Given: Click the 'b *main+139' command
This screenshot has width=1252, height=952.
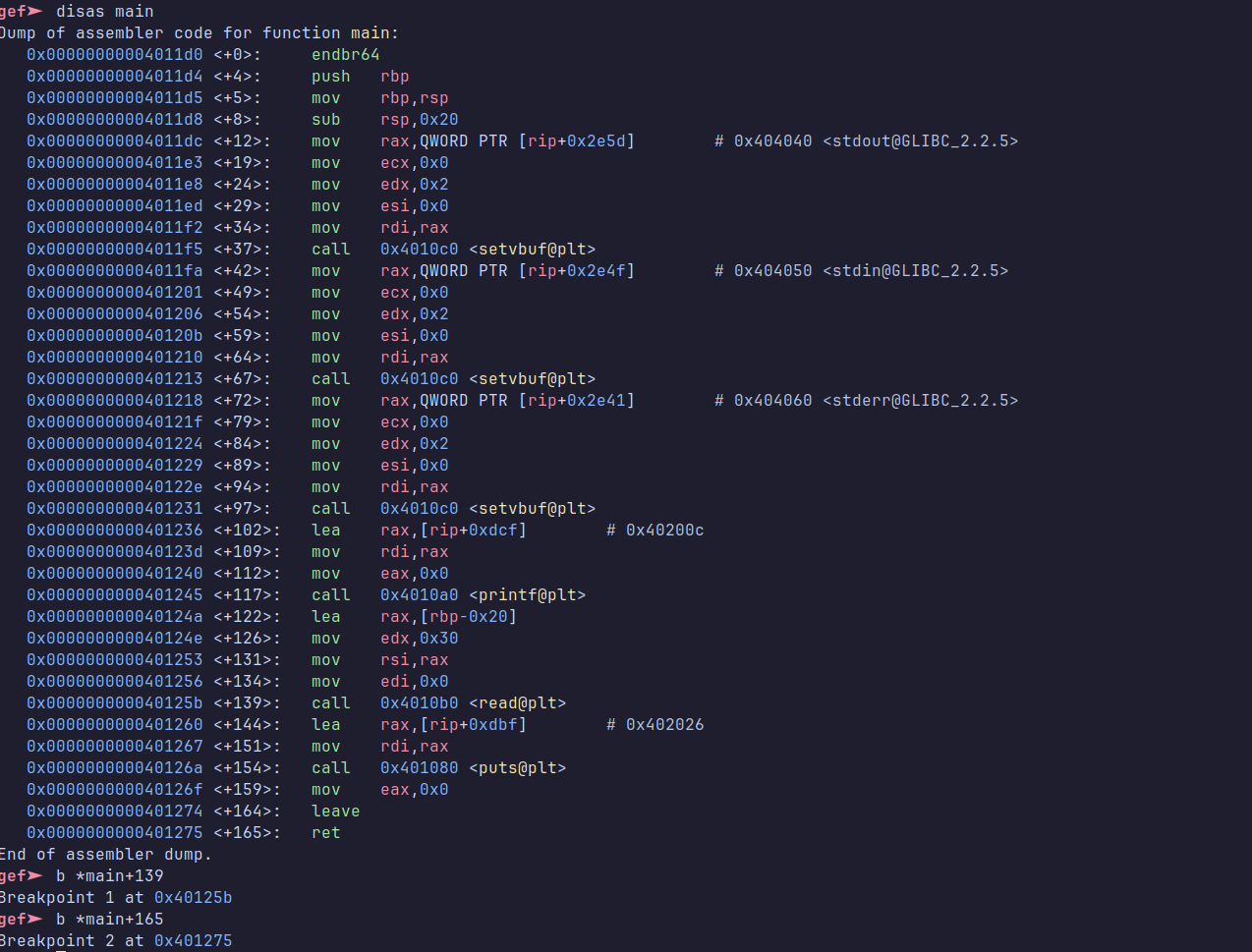Looking at the screenshot, I should [x=110, y=875].
